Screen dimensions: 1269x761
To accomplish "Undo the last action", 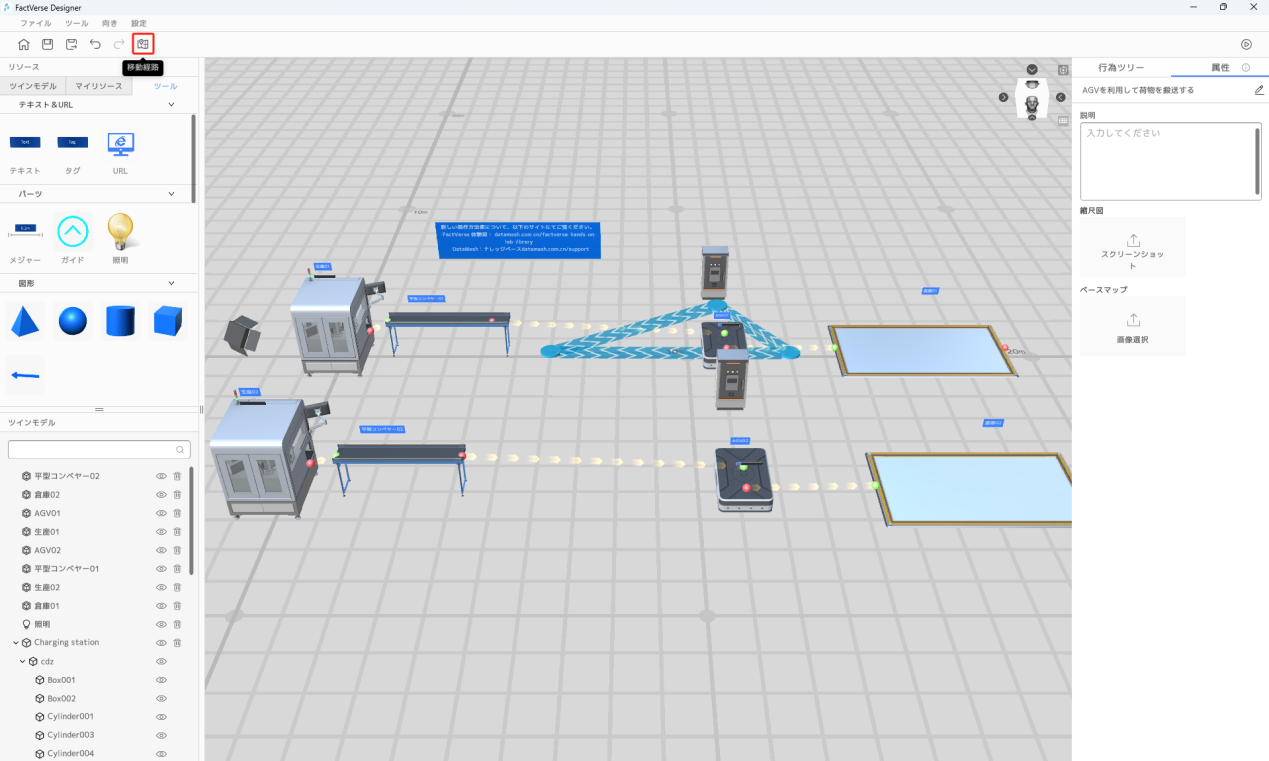I will [x=95, y=44].
